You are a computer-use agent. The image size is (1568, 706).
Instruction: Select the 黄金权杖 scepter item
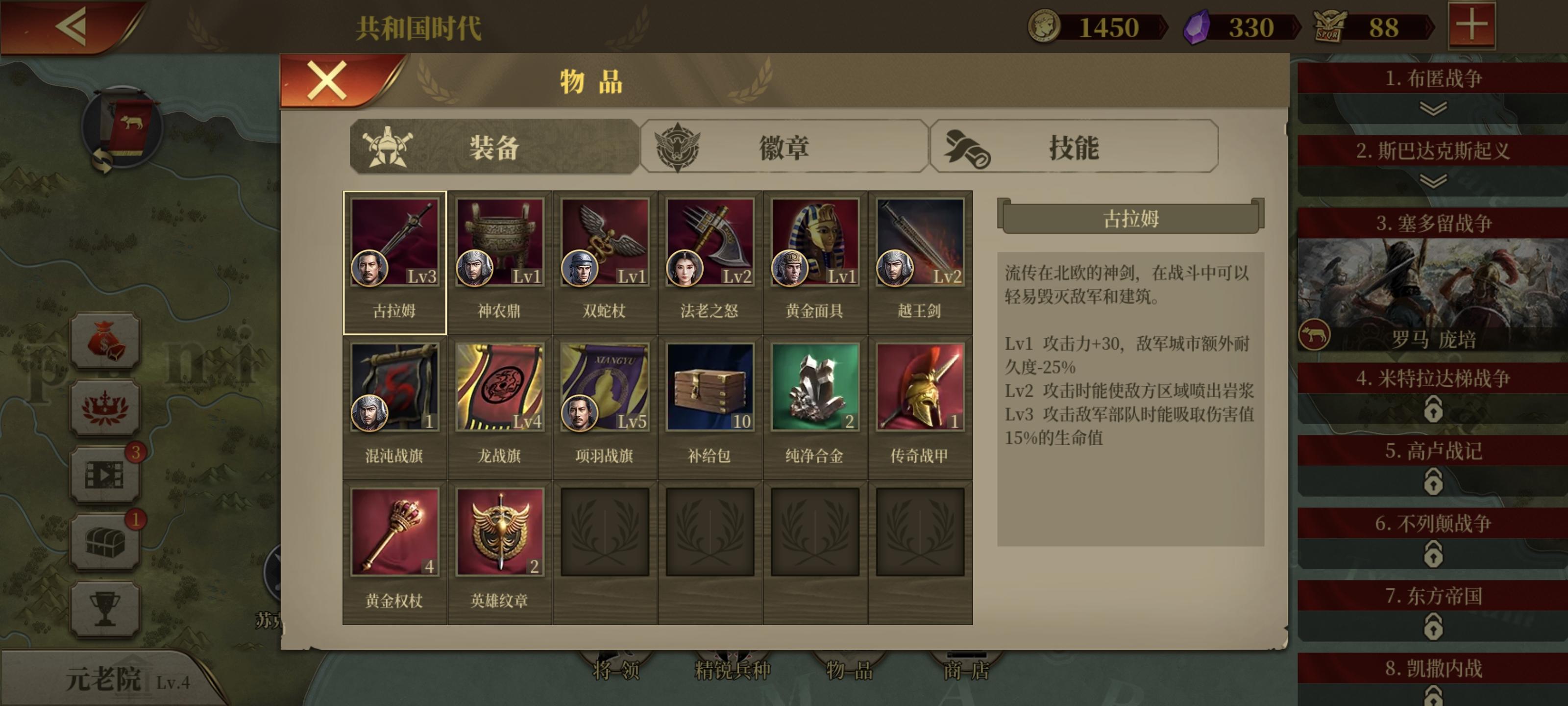coord(394,553)
